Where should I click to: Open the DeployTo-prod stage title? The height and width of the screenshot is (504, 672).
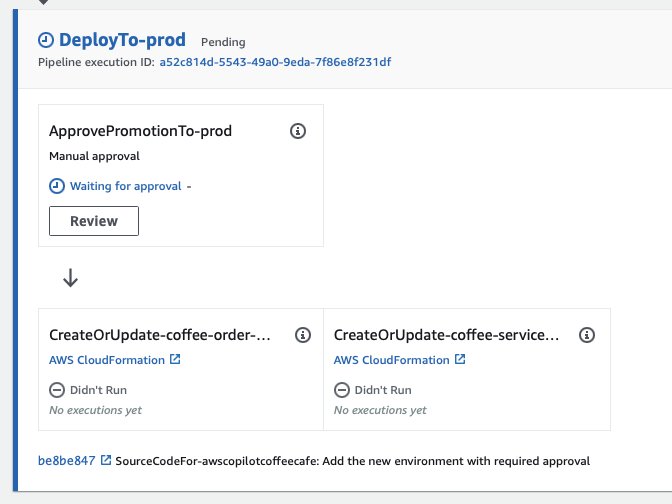coord(124,40)
